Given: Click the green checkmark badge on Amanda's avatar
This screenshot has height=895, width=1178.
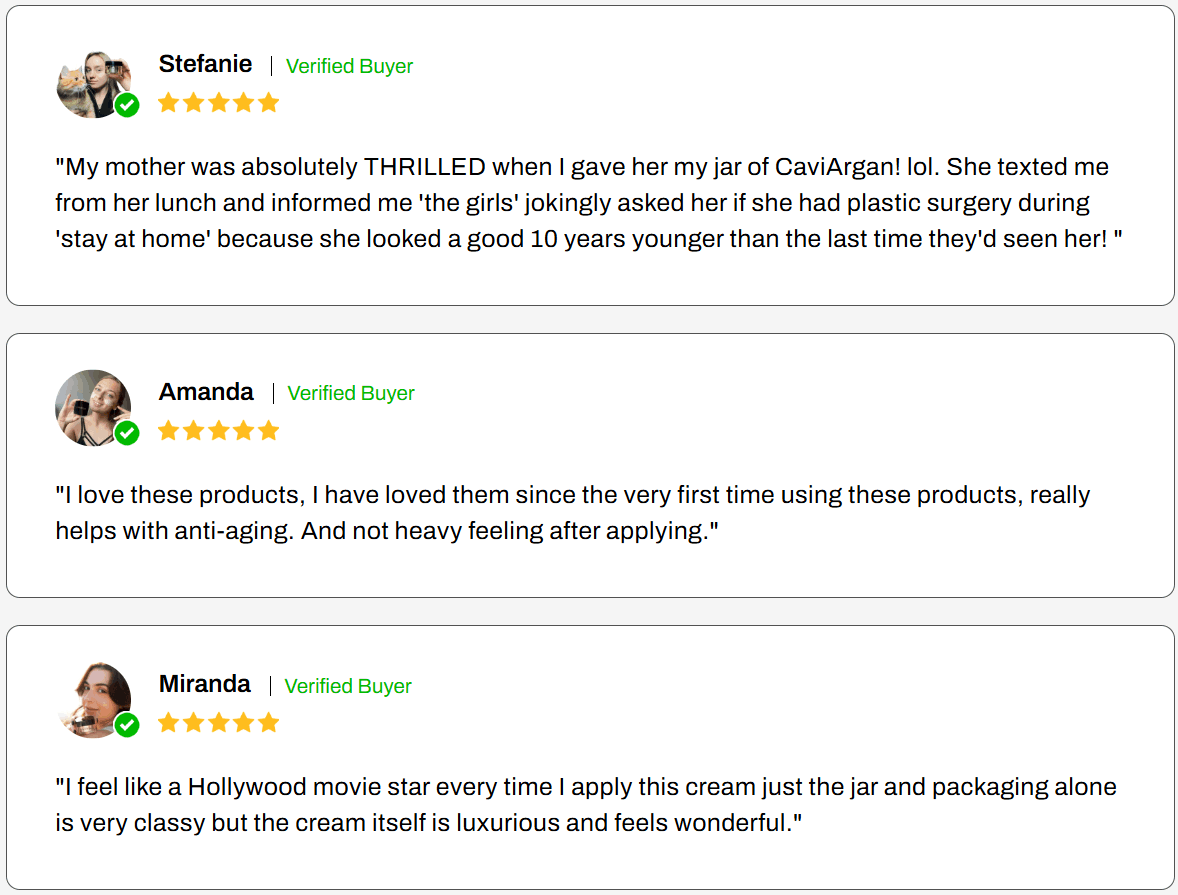Looking at the screenshot, I should point(127,433).
